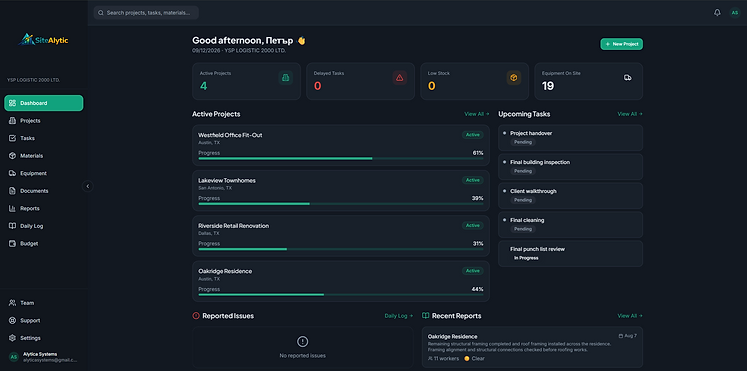The image size is (747, 371).
Task: Click the Dashboard grid icon in sidebar
Action: [x=12, y=103]
